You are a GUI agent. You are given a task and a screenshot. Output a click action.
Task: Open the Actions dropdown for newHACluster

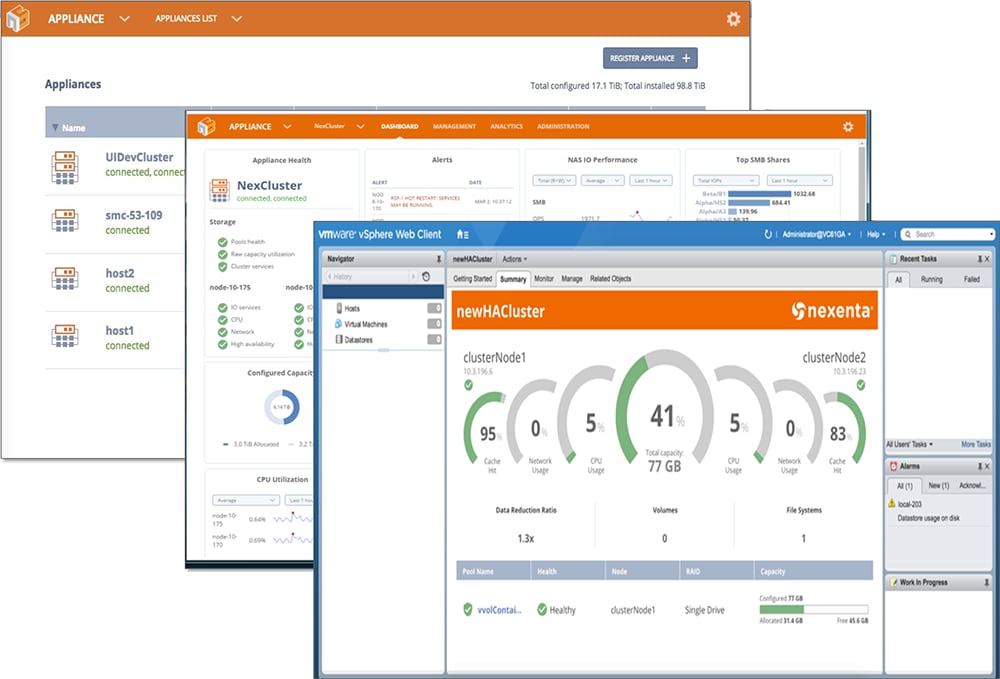tap(515, 259)
